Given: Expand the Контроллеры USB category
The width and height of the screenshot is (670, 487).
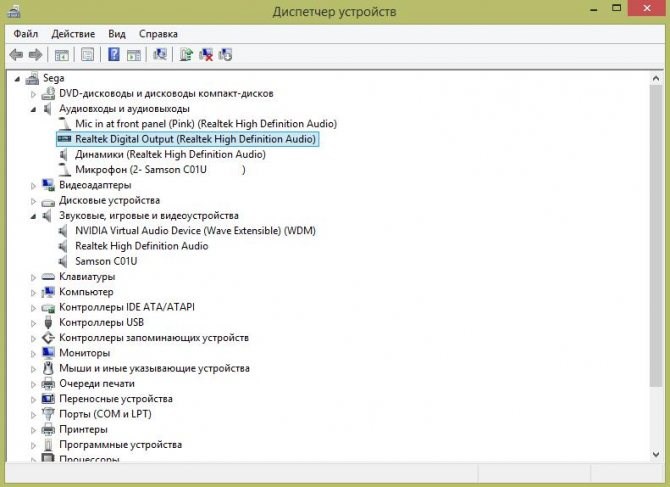Looking at the screenshot, I should (x=33, y=323).
